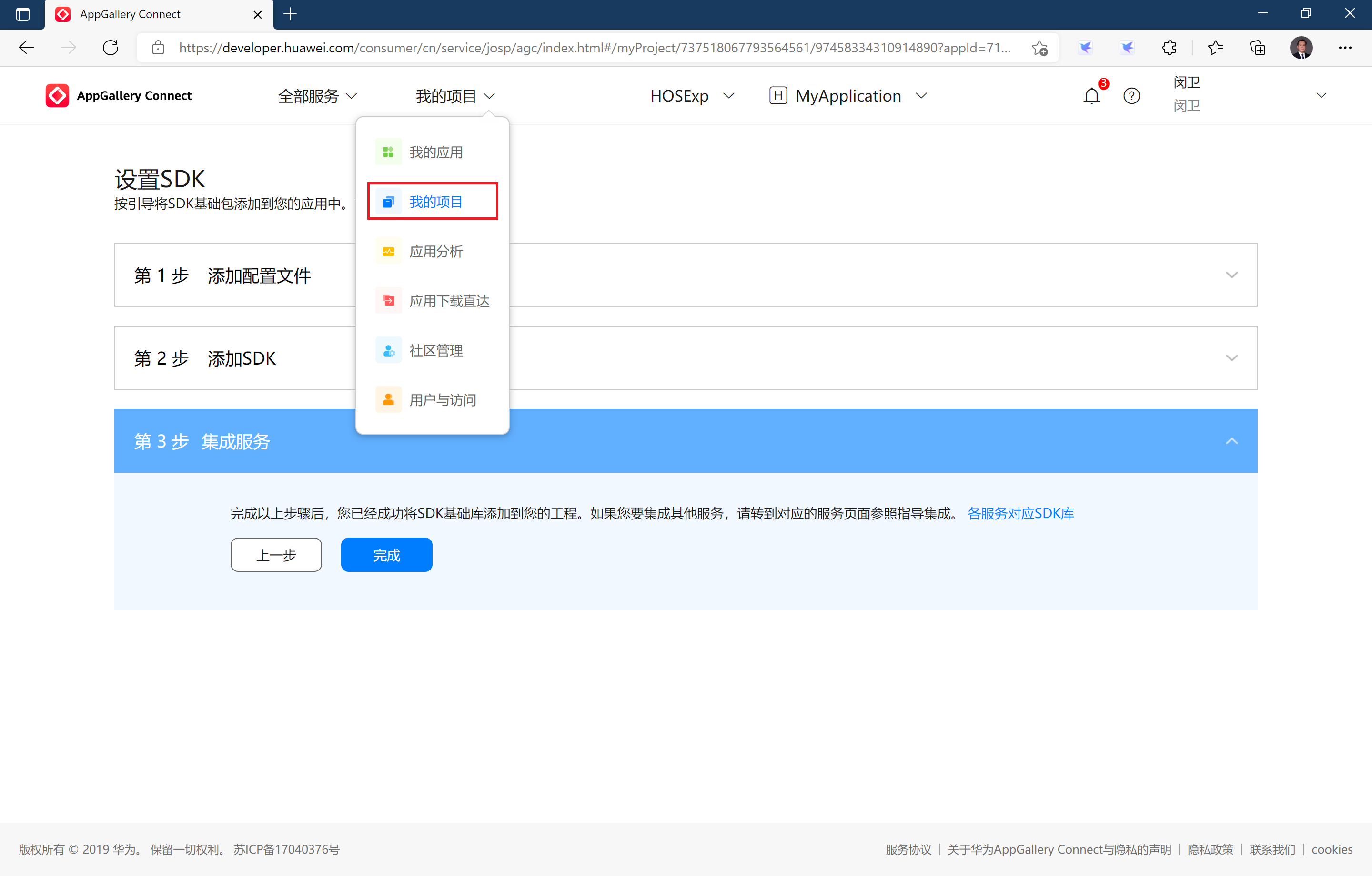Click the 我的应用 green apps icon

tap(388, 152)
